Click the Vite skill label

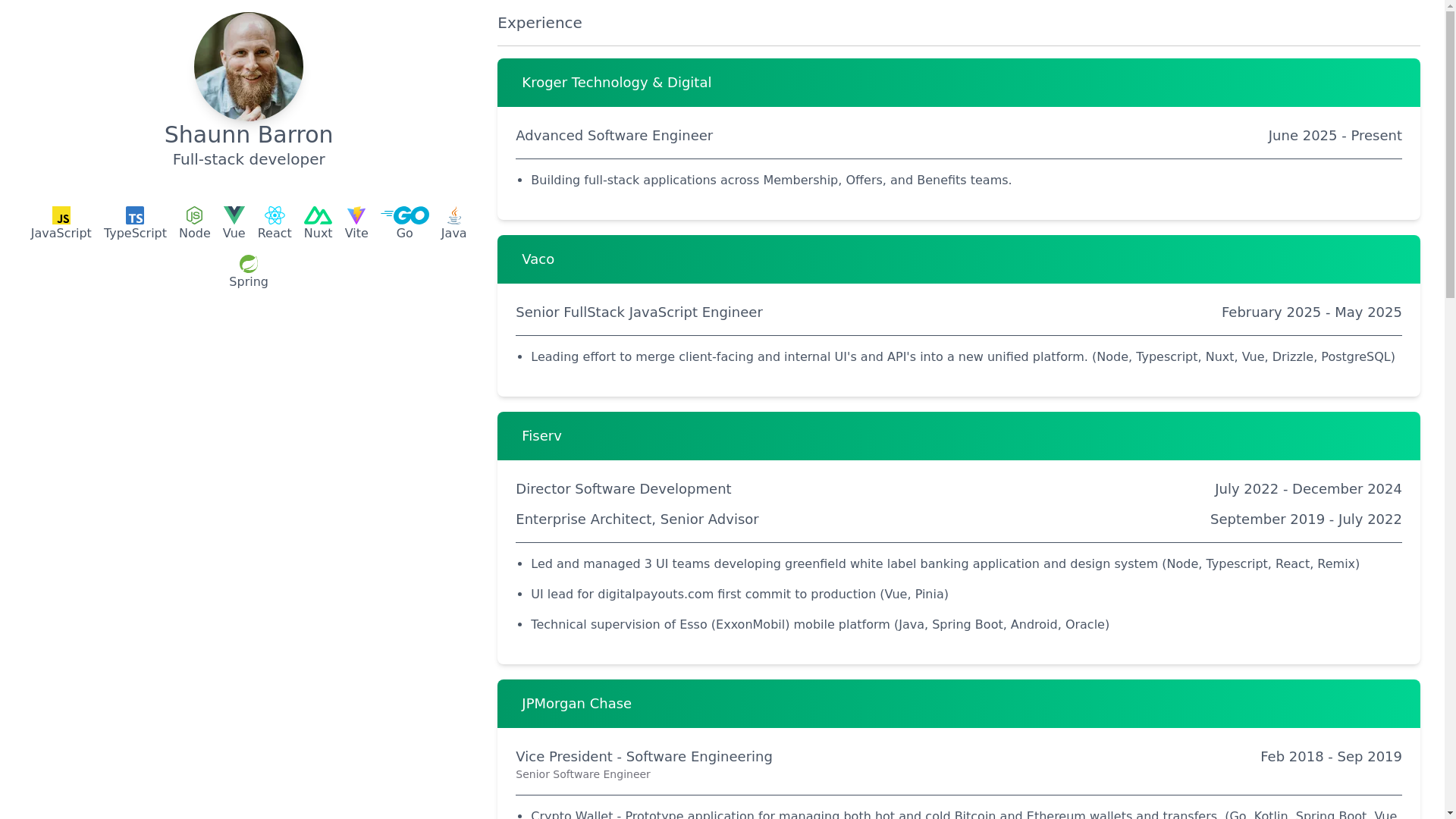pos(356,234)
